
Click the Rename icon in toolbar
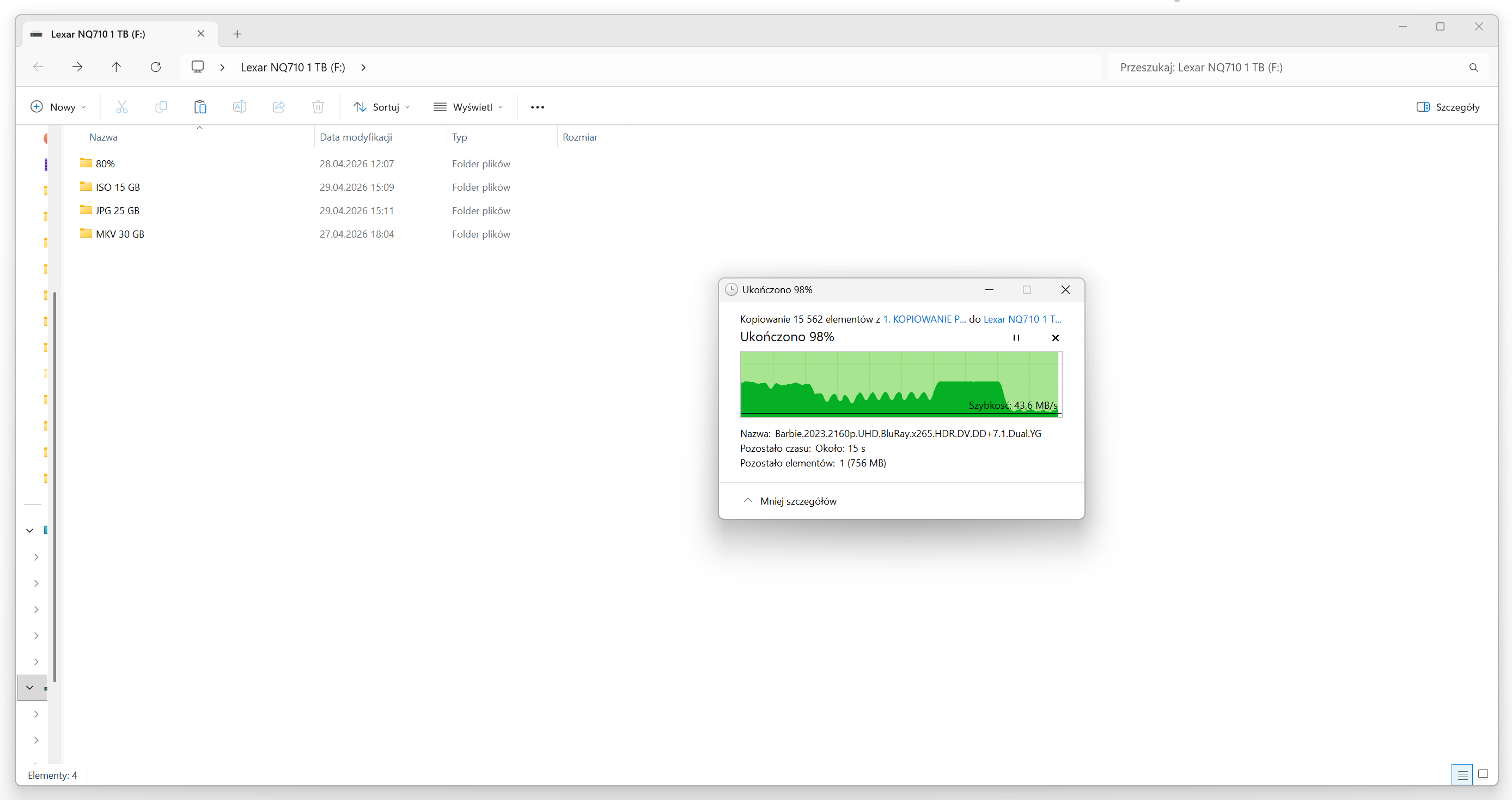point(240,107)
